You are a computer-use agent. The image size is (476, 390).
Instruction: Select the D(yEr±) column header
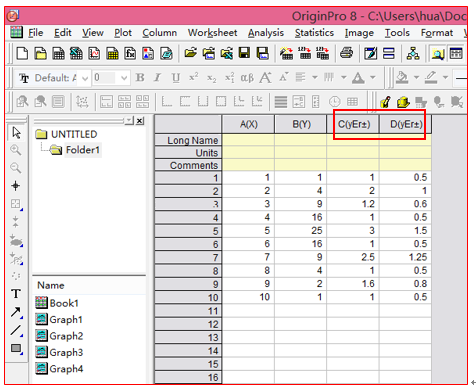click(406, 124)
